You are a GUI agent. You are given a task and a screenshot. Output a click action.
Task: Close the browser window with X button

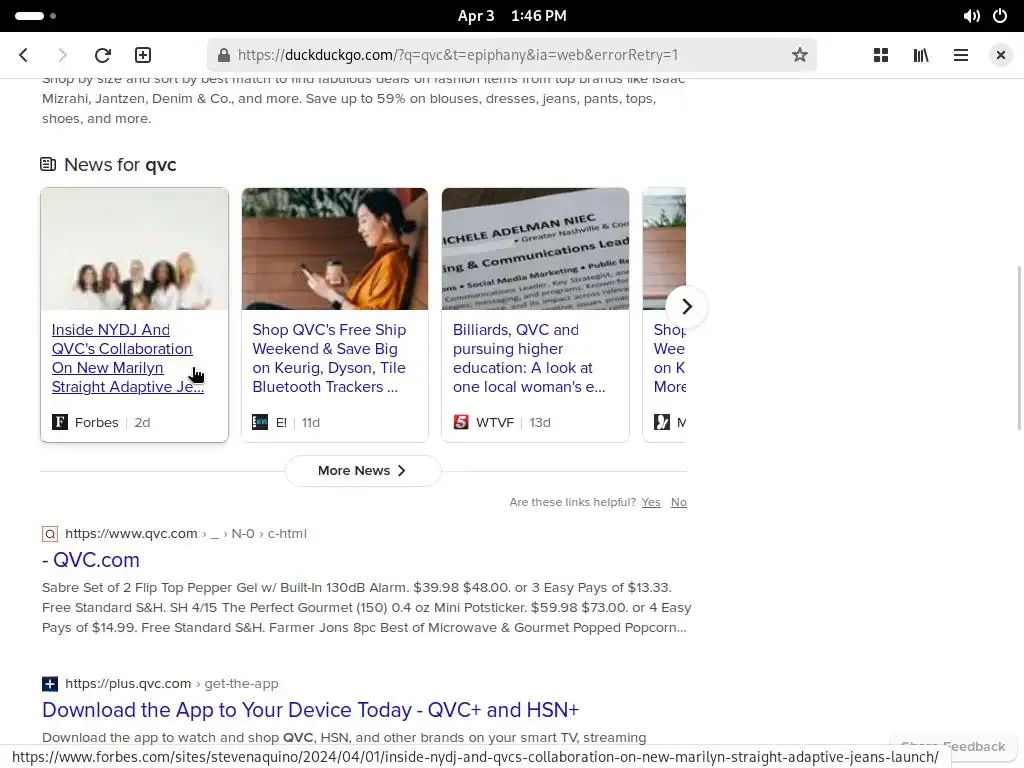point(1000,55)
